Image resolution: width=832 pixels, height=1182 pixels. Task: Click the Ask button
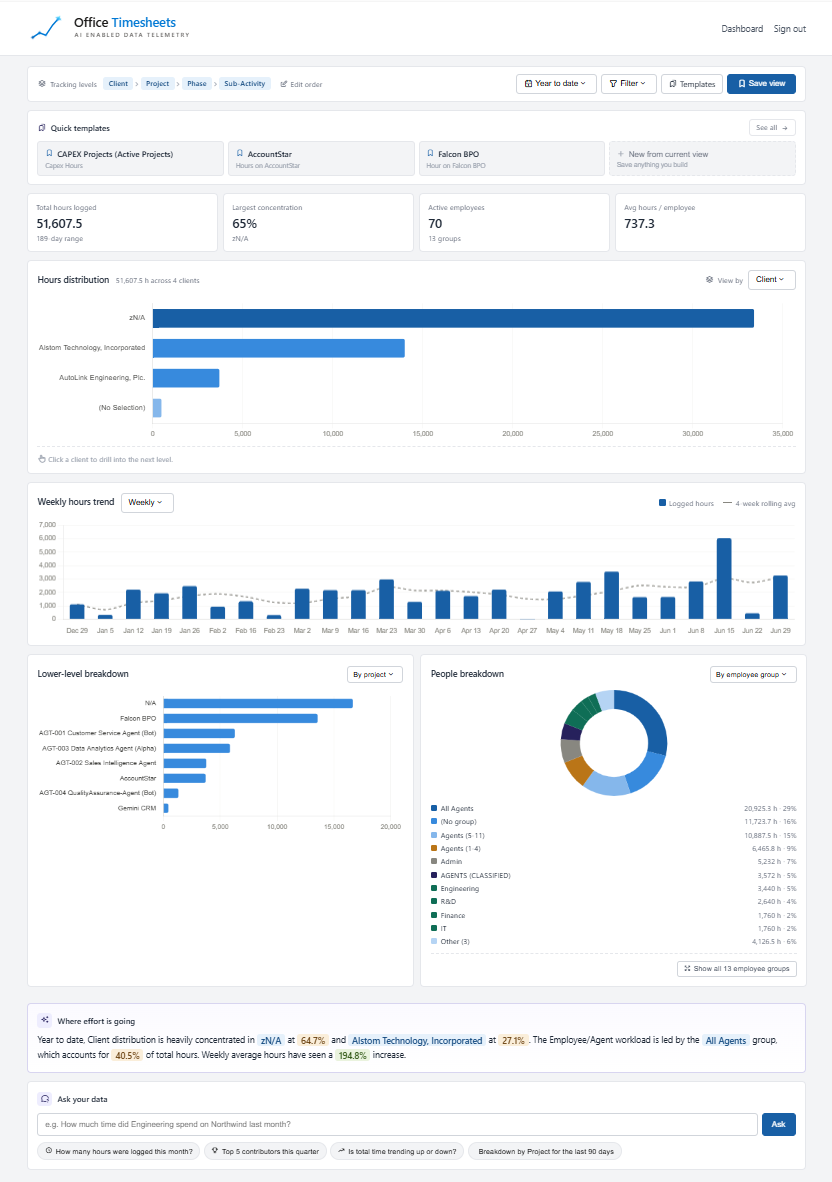778,1124
